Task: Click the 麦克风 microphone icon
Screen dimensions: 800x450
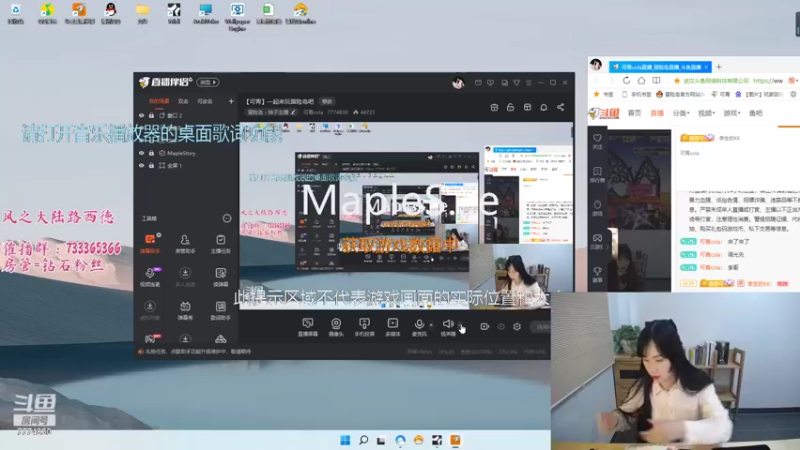Action: pos(419,324)
